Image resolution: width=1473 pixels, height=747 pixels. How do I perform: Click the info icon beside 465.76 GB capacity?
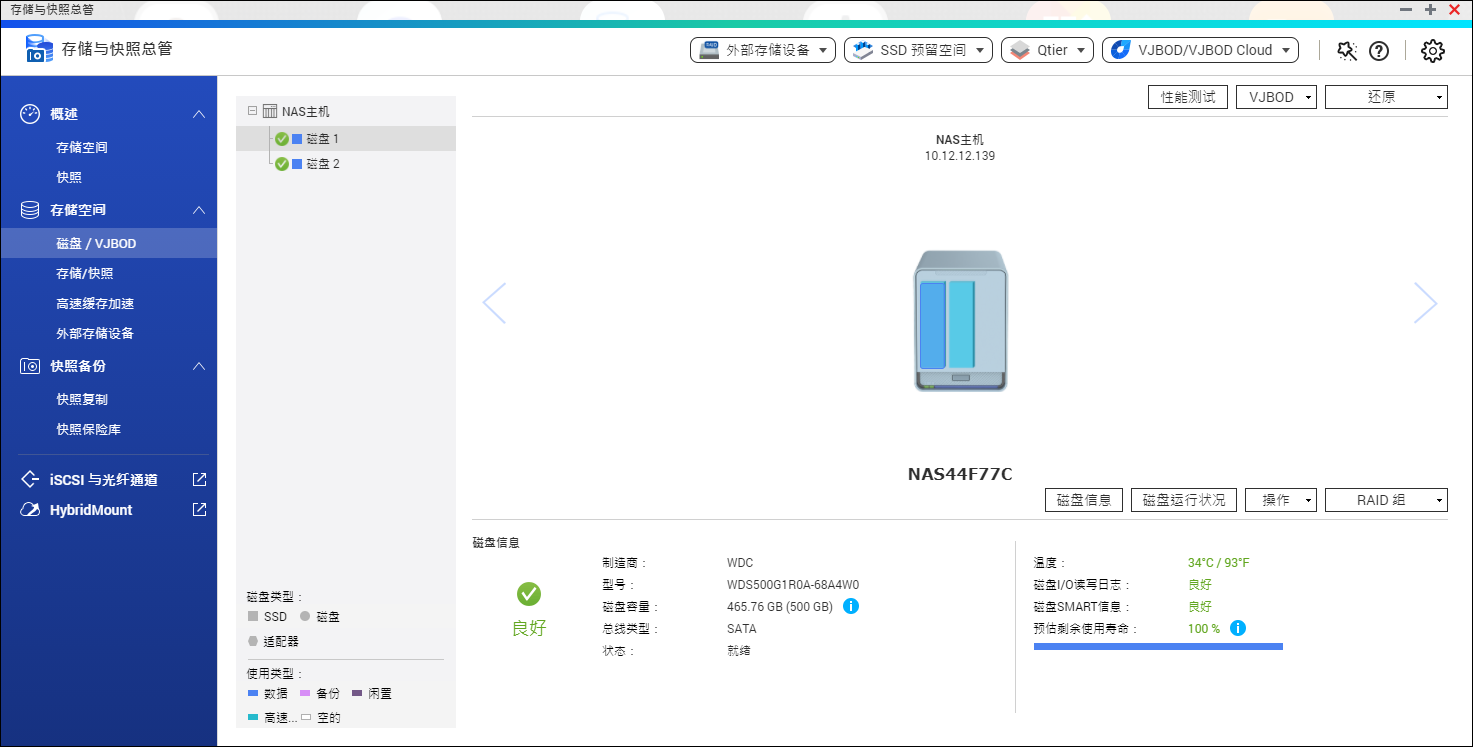851,606
